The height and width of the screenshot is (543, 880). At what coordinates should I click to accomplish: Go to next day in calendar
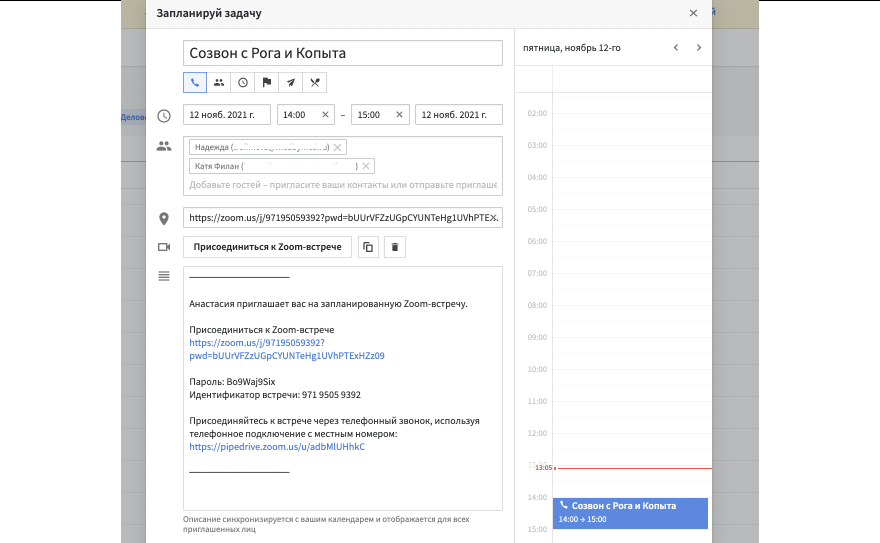[698, 47]
